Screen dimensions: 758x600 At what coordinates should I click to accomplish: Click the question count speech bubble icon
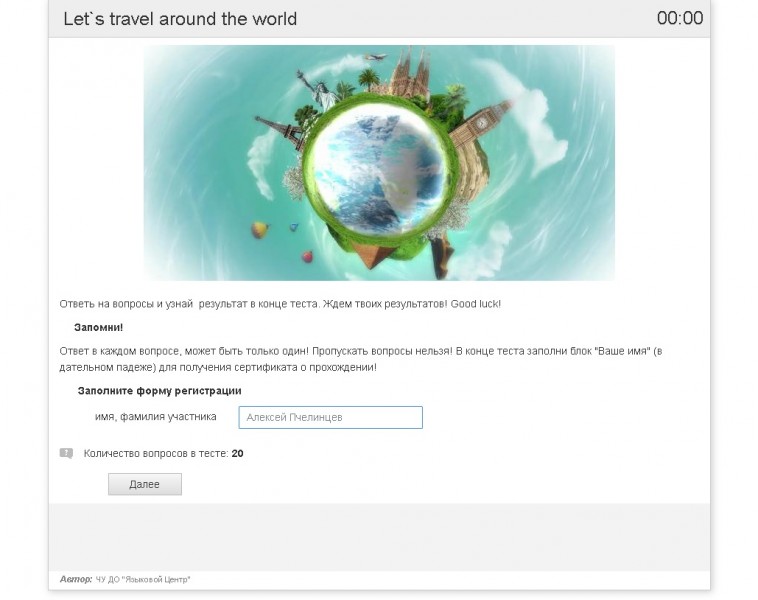(66, 453)
